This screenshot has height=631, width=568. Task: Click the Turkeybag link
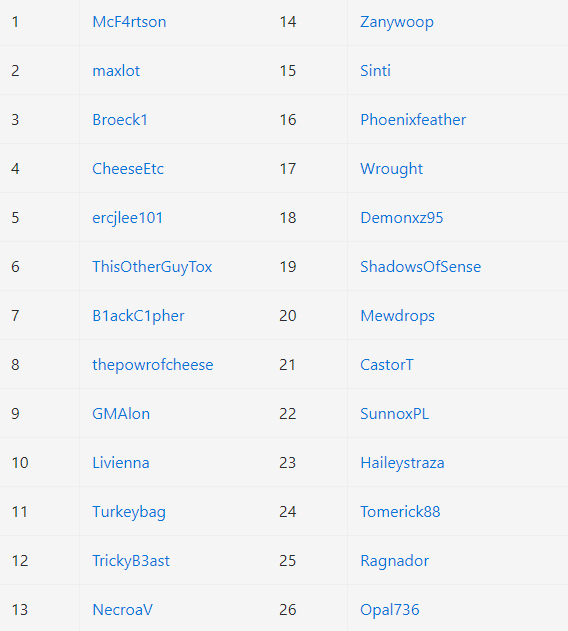(x=129, y=512)
